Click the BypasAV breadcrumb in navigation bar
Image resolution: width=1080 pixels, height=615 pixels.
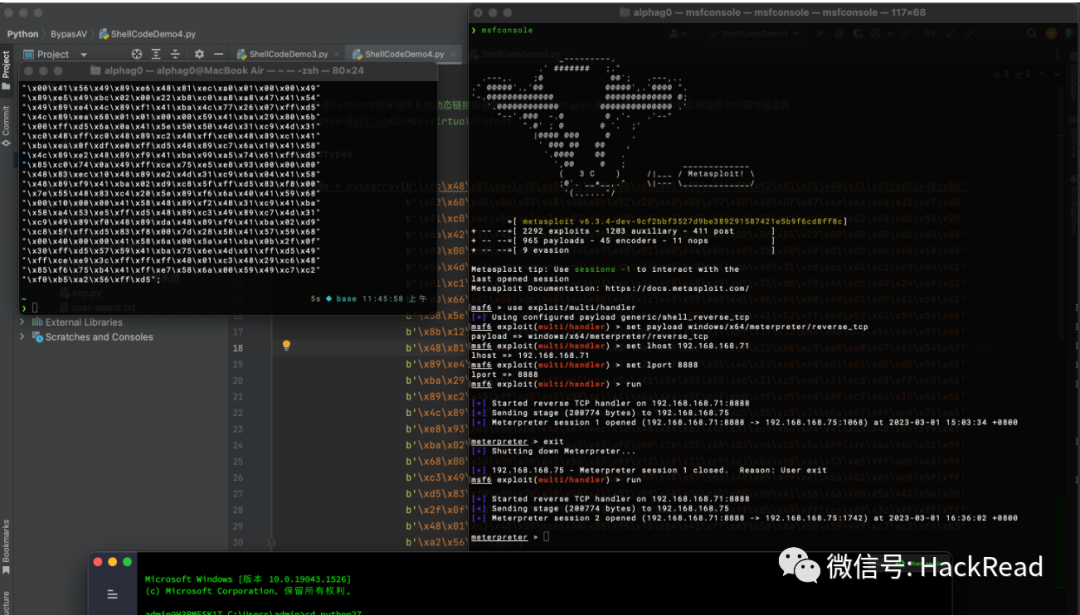point(69,34)
